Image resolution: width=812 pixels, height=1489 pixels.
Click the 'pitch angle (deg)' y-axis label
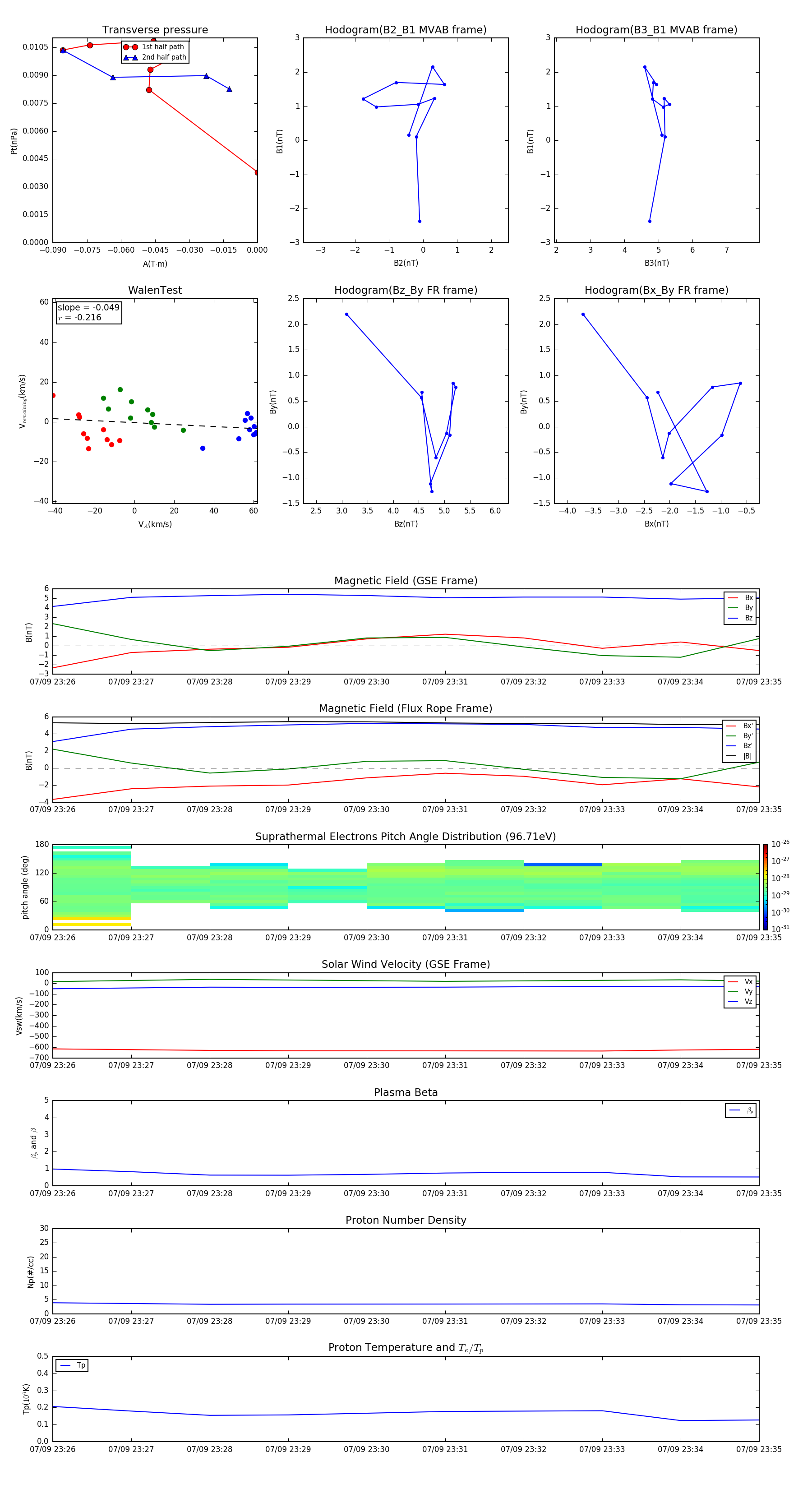[25, 887]
